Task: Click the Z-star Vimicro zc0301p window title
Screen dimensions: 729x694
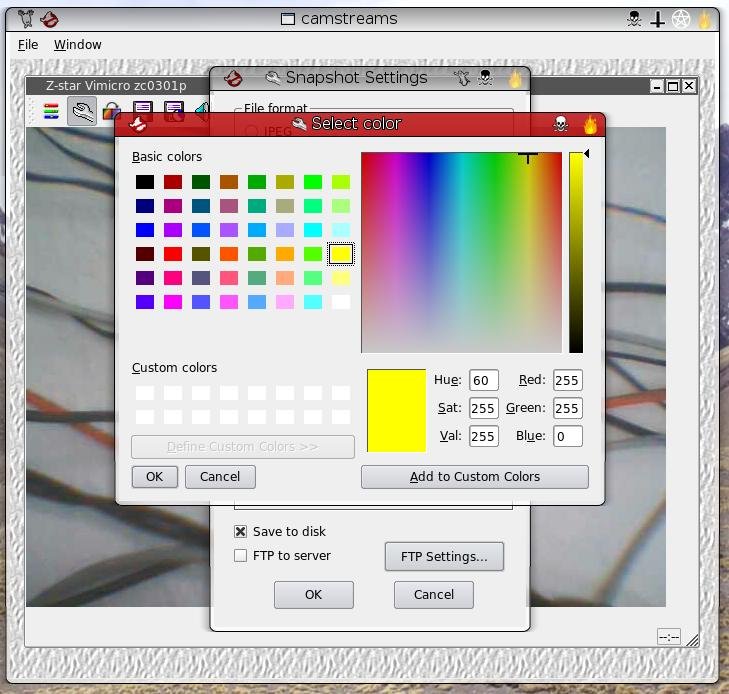Action: point(116,86)
